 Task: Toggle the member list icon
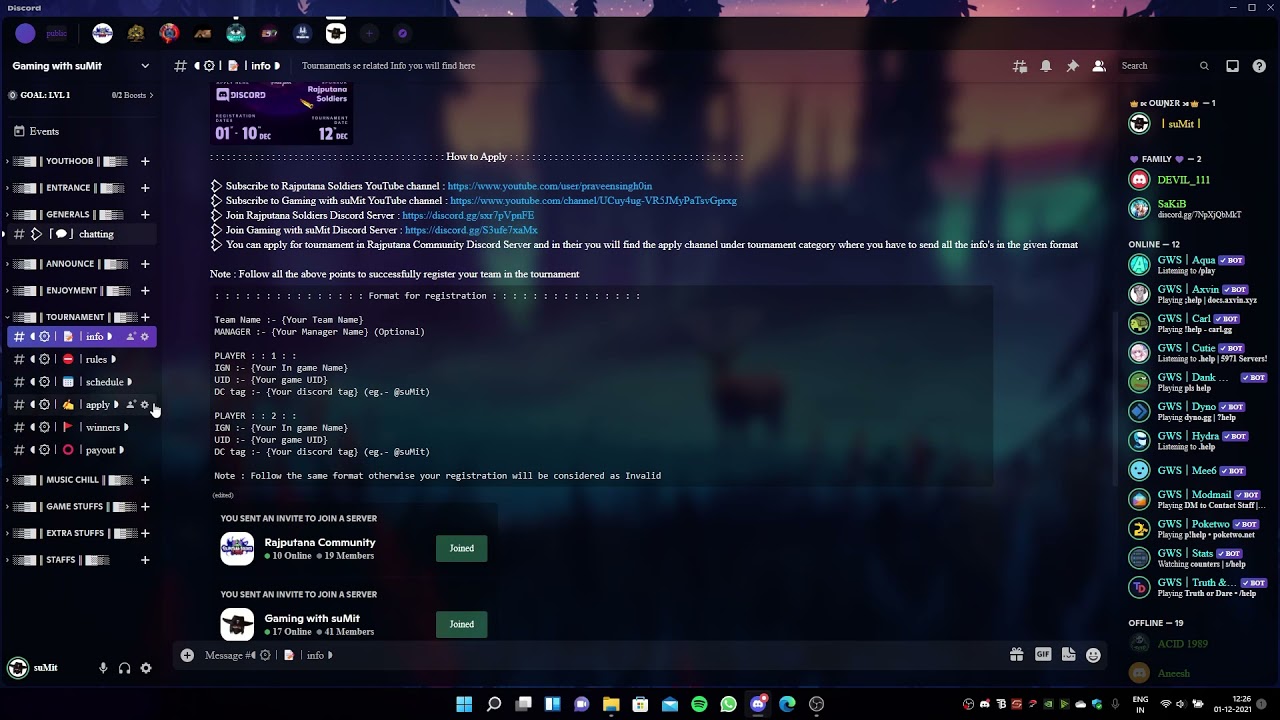[x=1099, y=66]
